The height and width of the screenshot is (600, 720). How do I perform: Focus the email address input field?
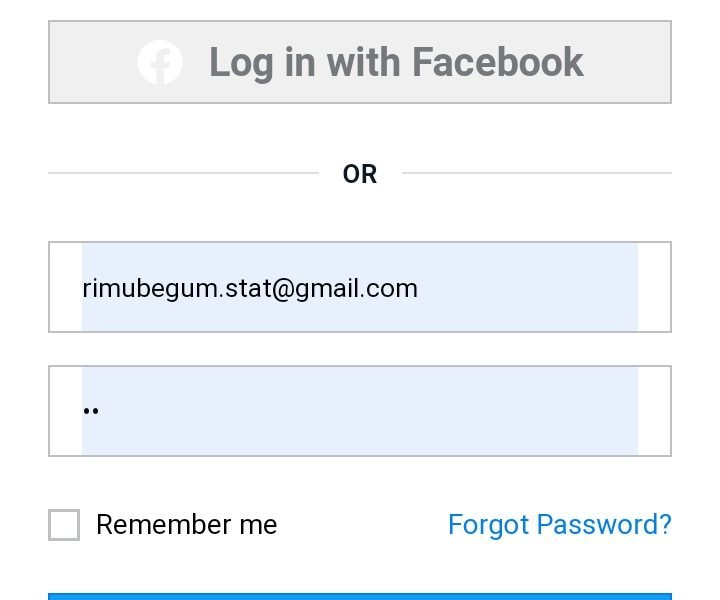[360, 287]
